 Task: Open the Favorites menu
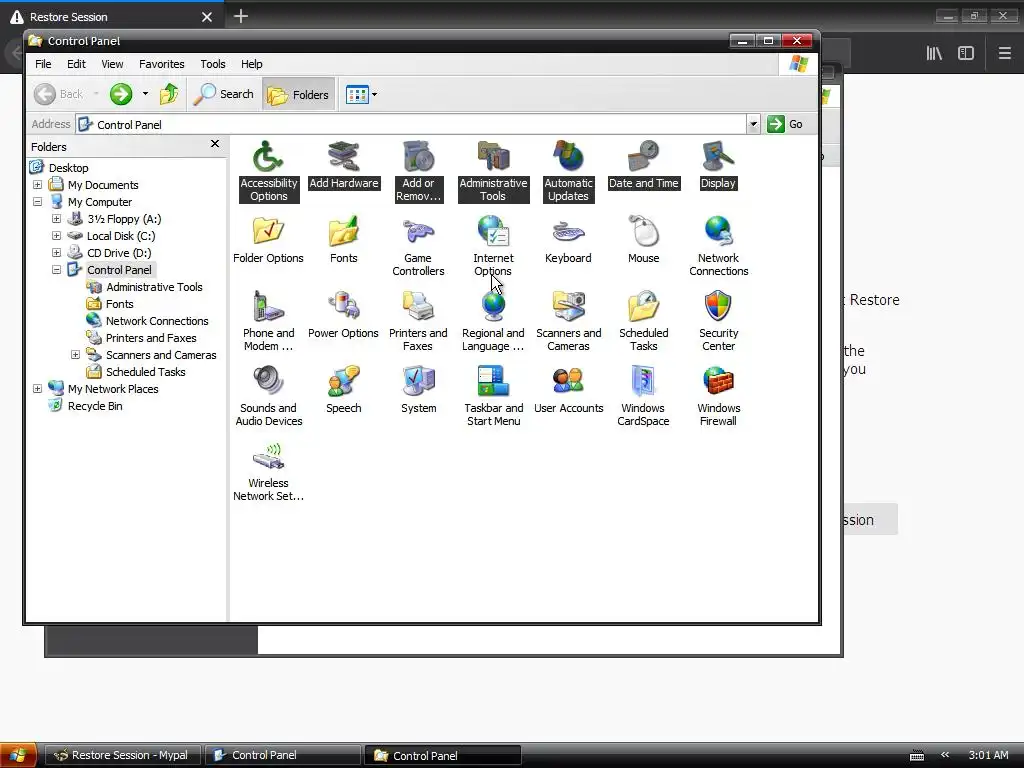point(161,64)
